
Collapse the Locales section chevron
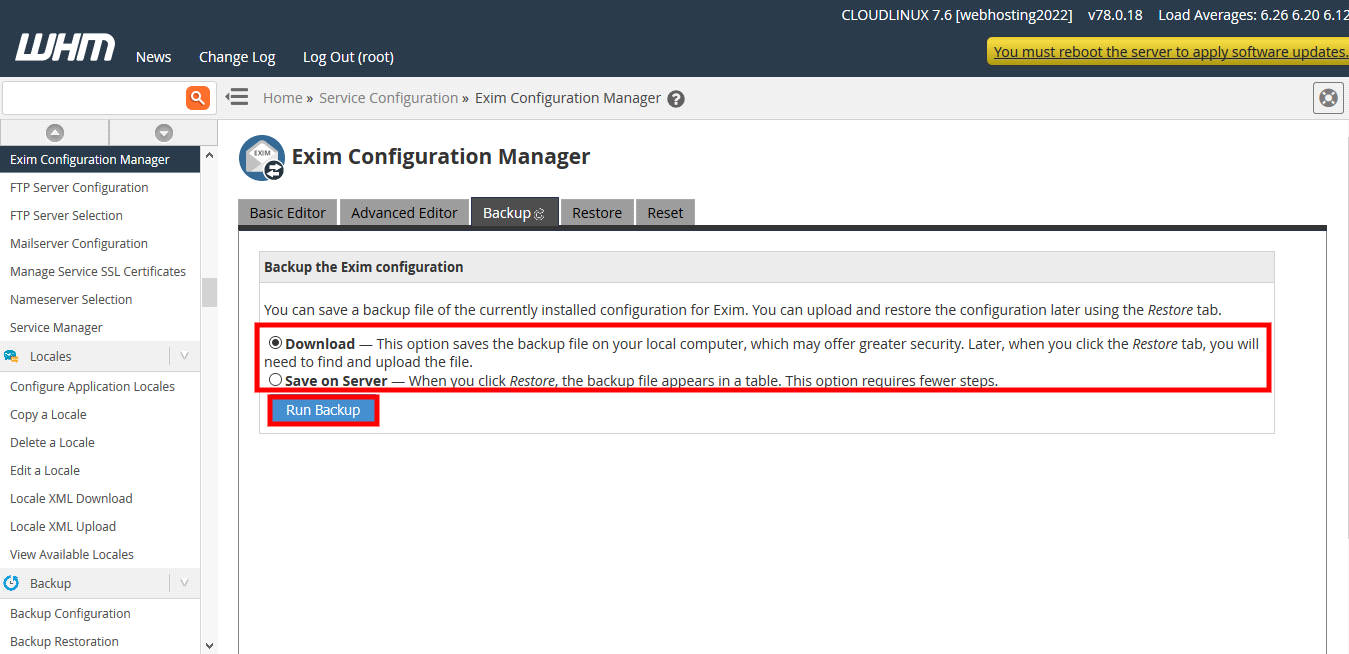(x=184, y=356)
